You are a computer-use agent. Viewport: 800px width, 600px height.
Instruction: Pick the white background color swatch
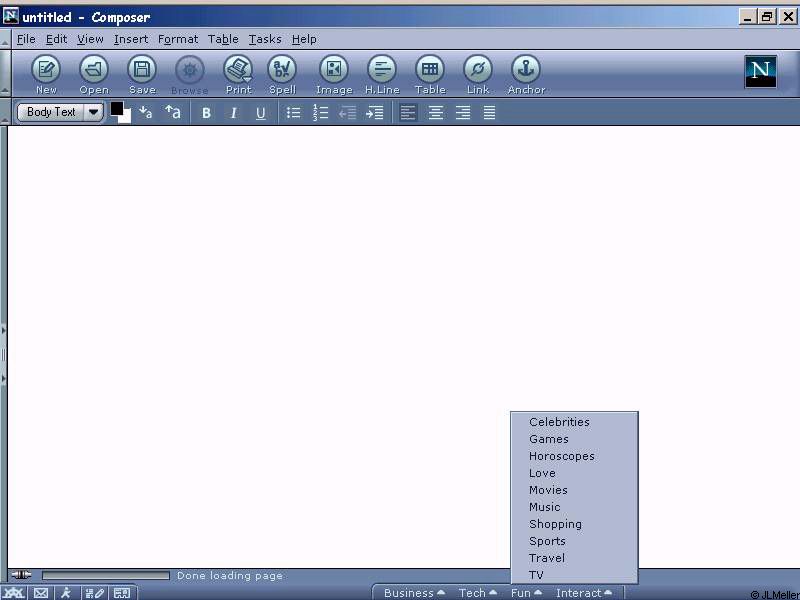pyautogui.click(x=126, y=117)
